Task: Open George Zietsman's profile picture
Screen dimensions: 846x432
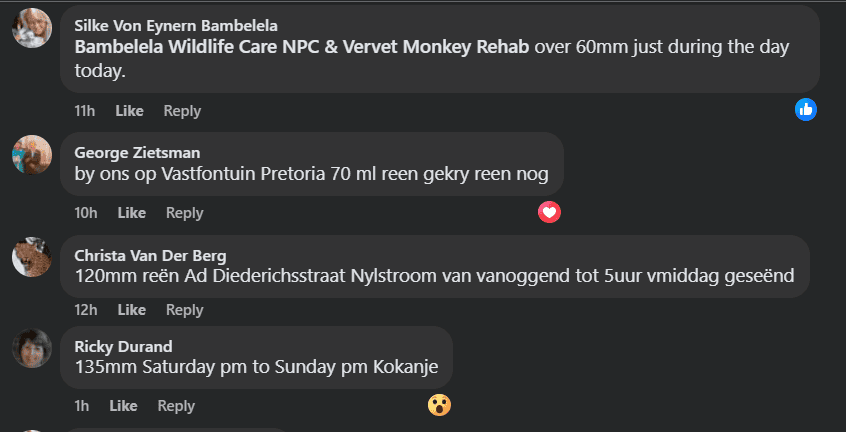Action: 31,153
